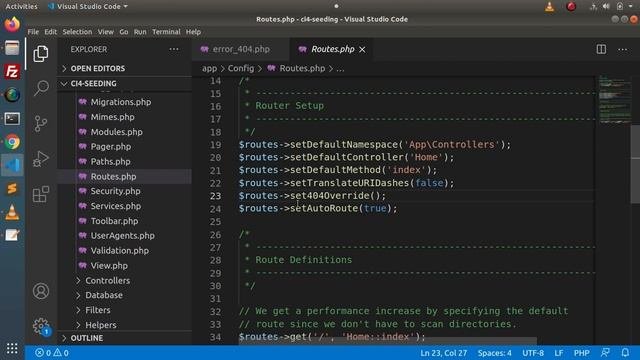
Task: Open the Terminal menu
Action: click(x=166, y=32)
